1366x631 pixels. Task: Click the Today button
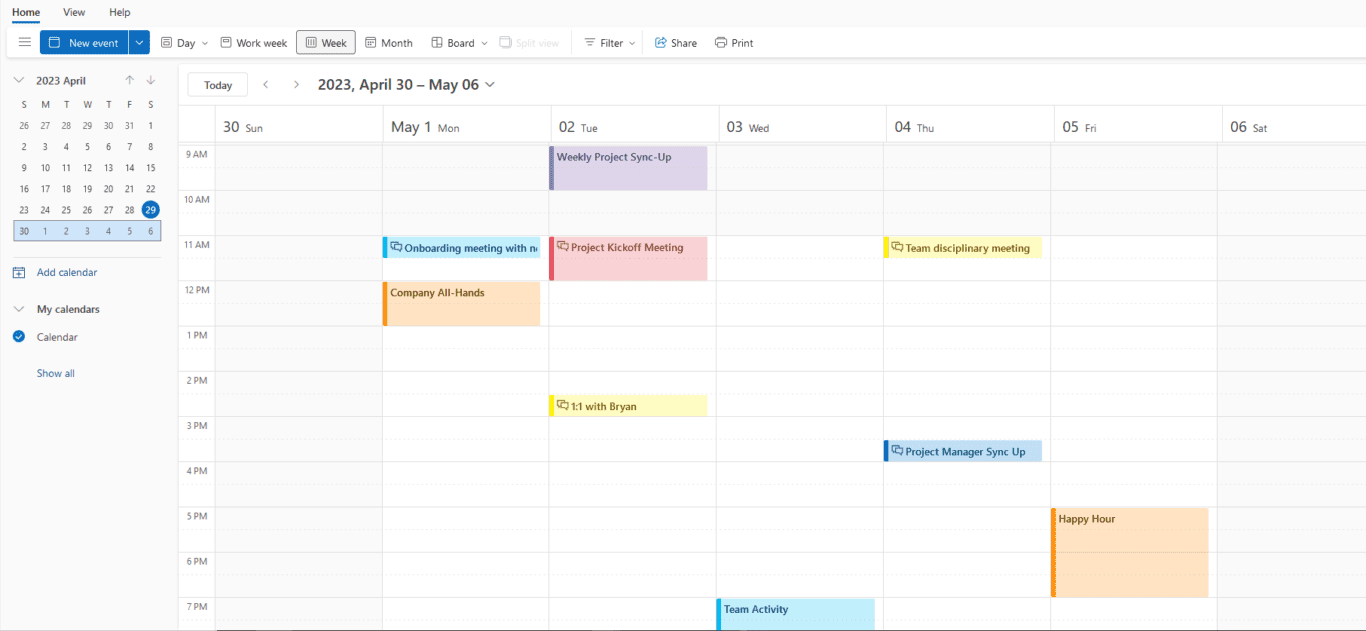click(217, 84)
